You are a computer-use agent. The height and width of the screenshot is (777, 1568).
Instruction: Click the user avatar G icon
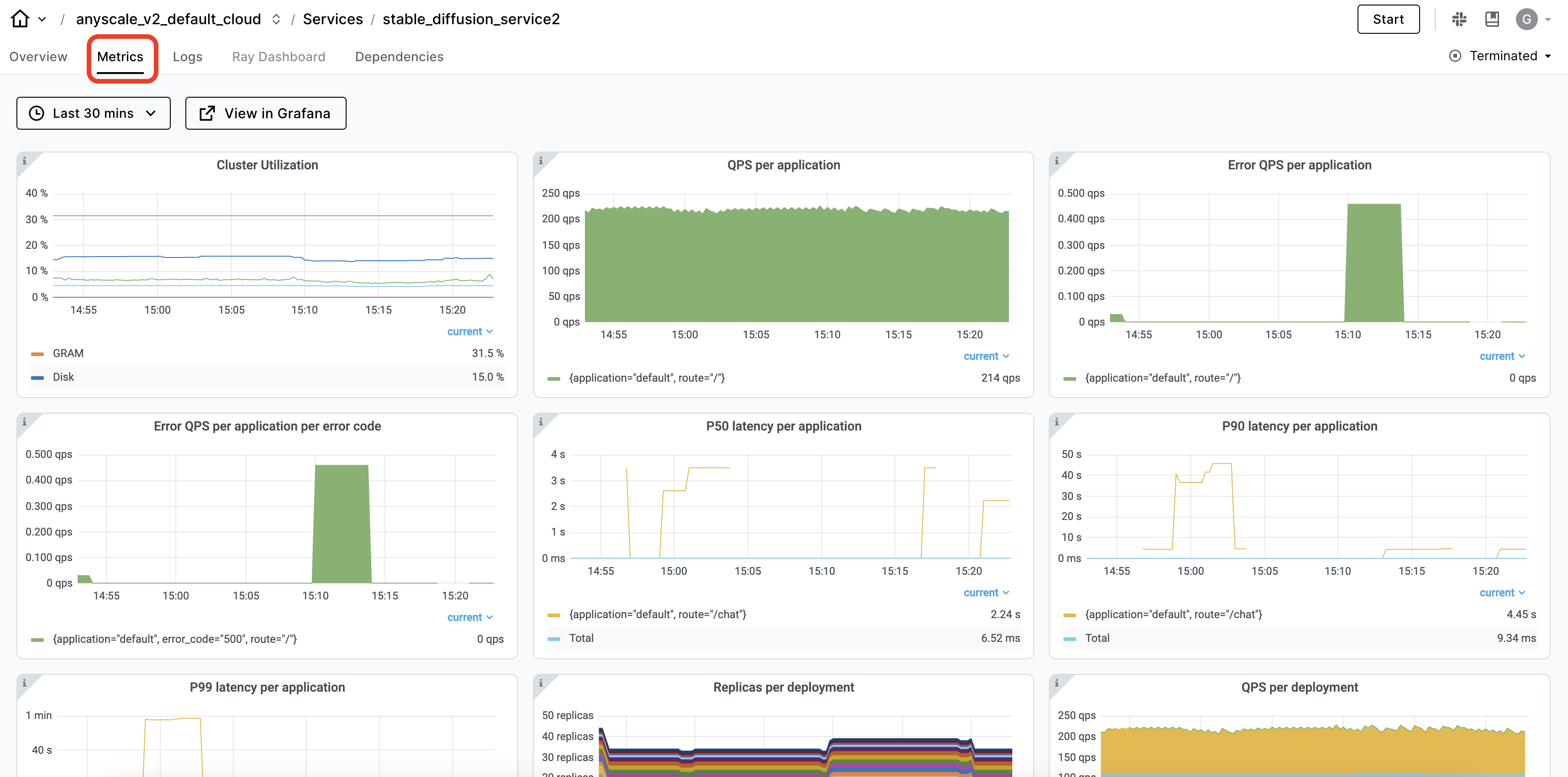tap(1526, 19)
